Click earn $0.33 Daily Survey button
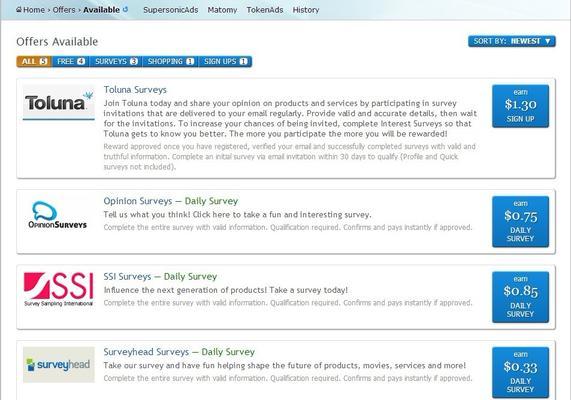 click(x=520, y=372)
